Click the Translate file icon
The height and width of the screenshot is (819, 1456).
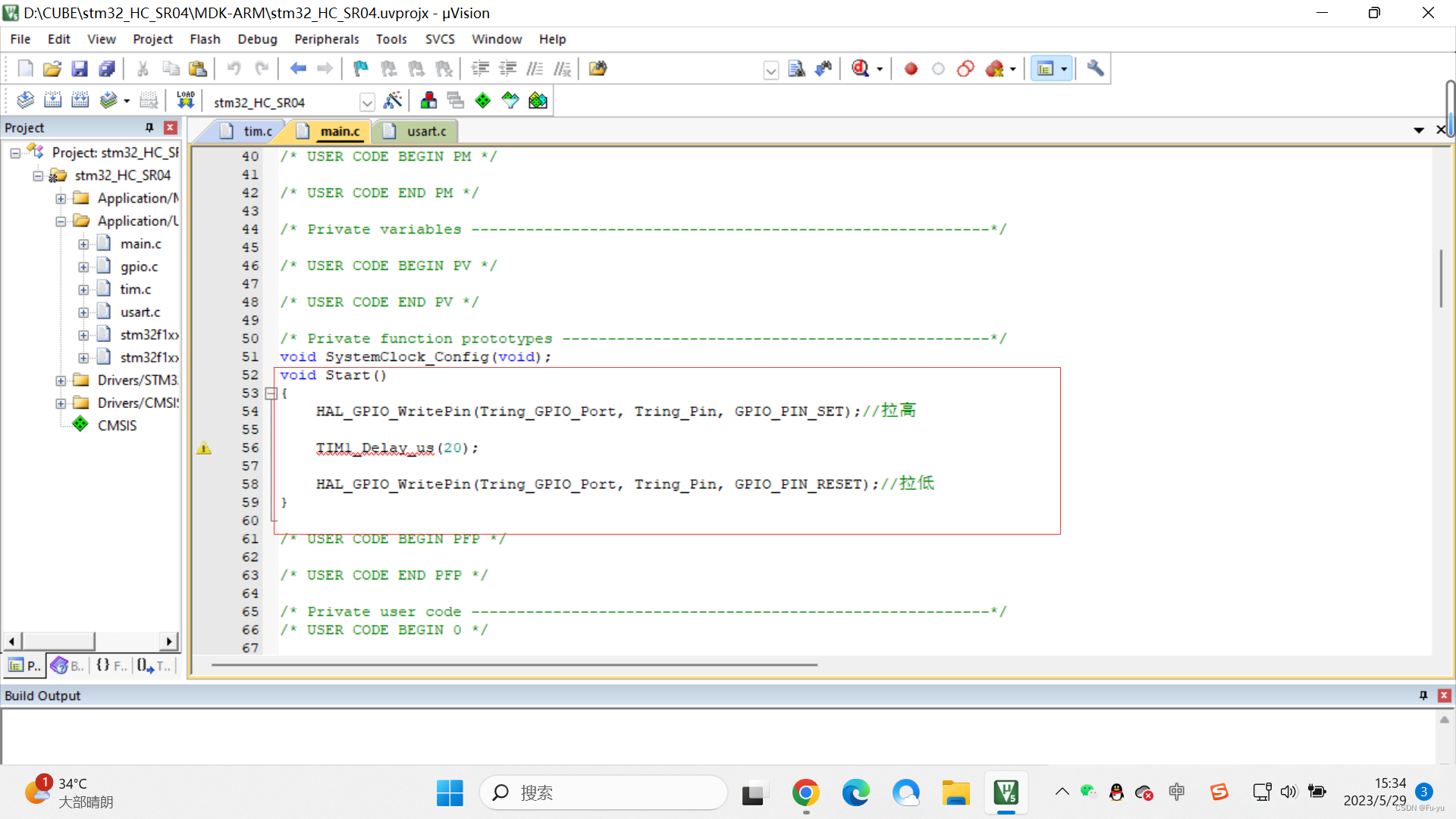(x=25, y=100)
